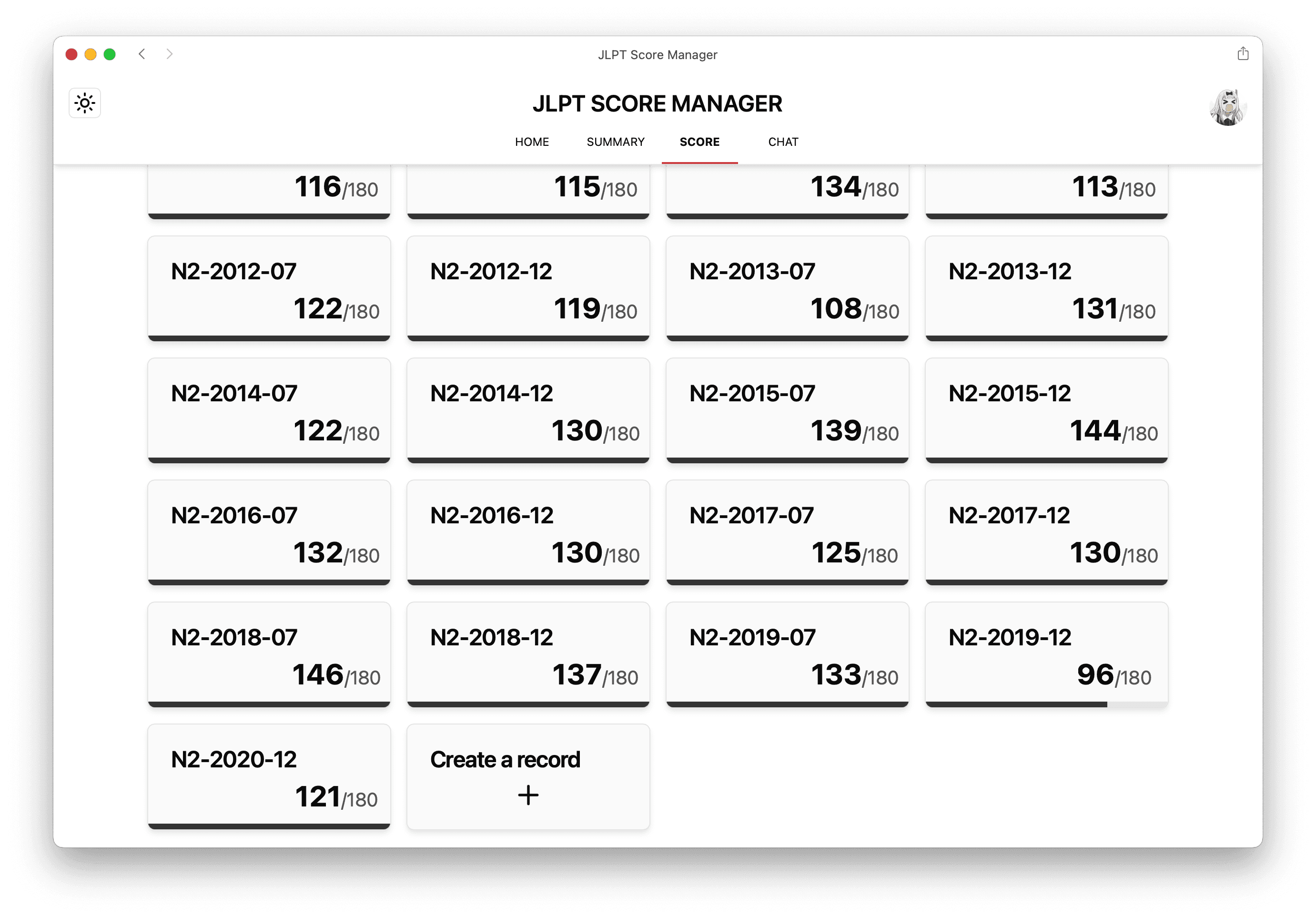
Task: Click the light/dark mode toggle icon
Action: tap(84, 103)
